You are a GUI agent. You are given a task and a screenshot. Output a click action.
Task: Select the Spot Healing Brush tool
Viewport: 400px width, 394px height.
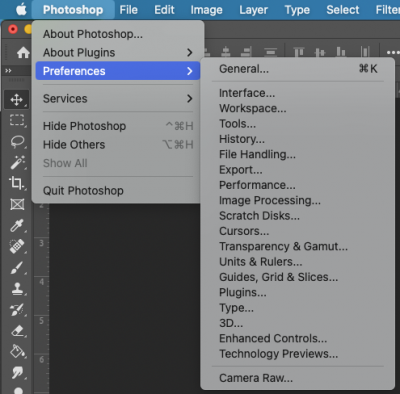click(x=17, y=246)
